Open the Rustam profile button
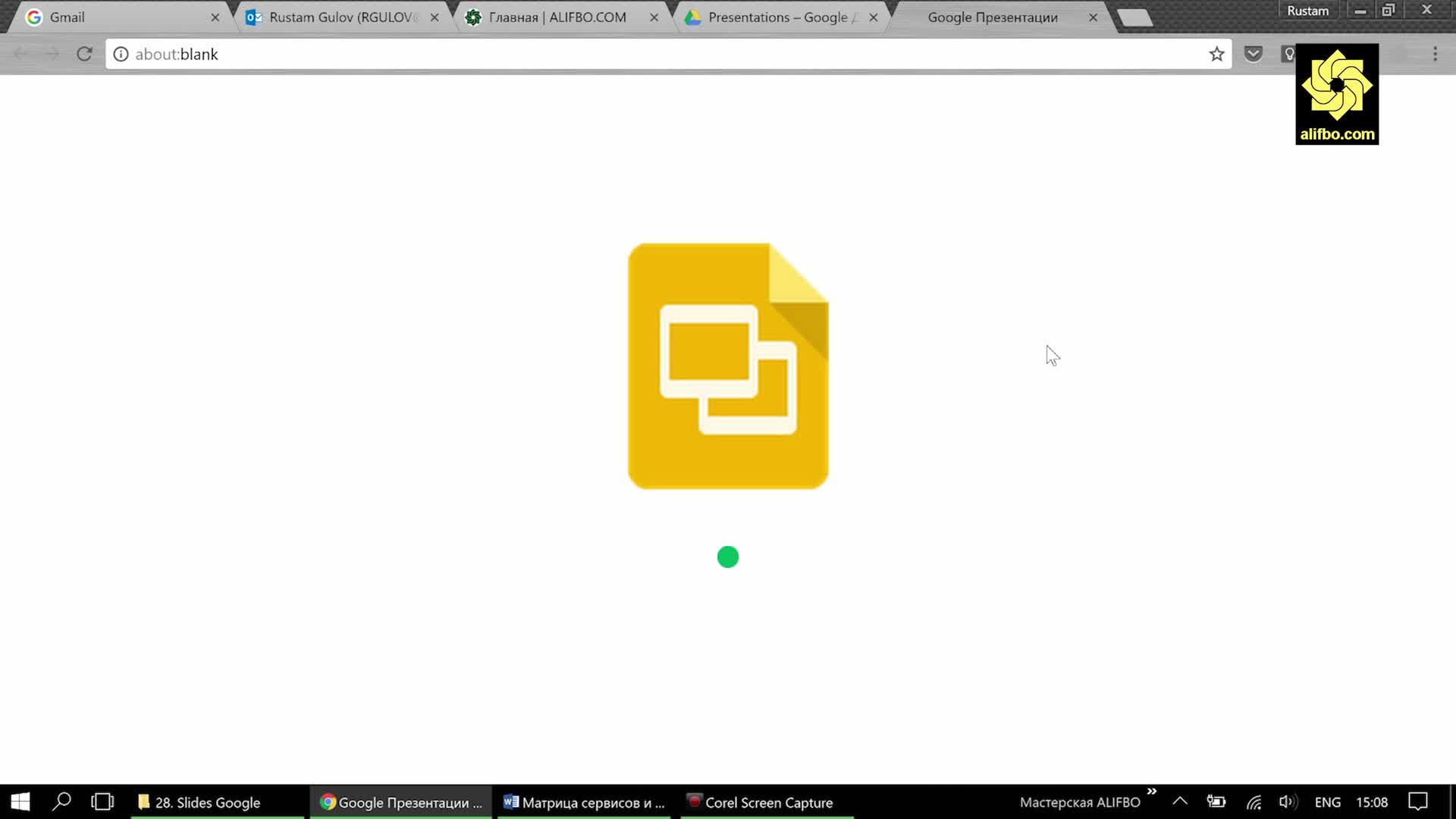 [x=1307, y=11]
